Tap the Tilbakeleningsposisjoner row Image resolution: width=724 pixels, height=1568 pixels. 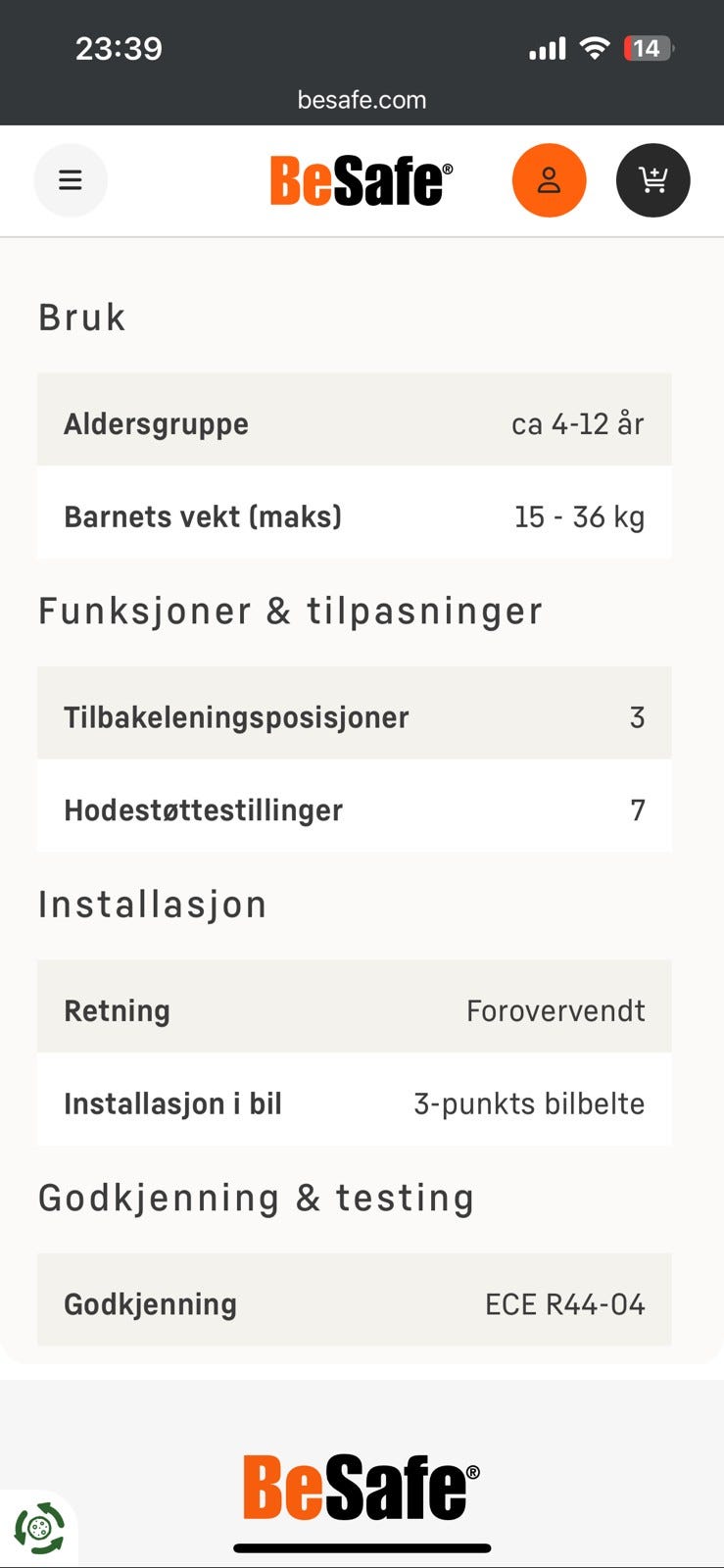click(354, 716)
